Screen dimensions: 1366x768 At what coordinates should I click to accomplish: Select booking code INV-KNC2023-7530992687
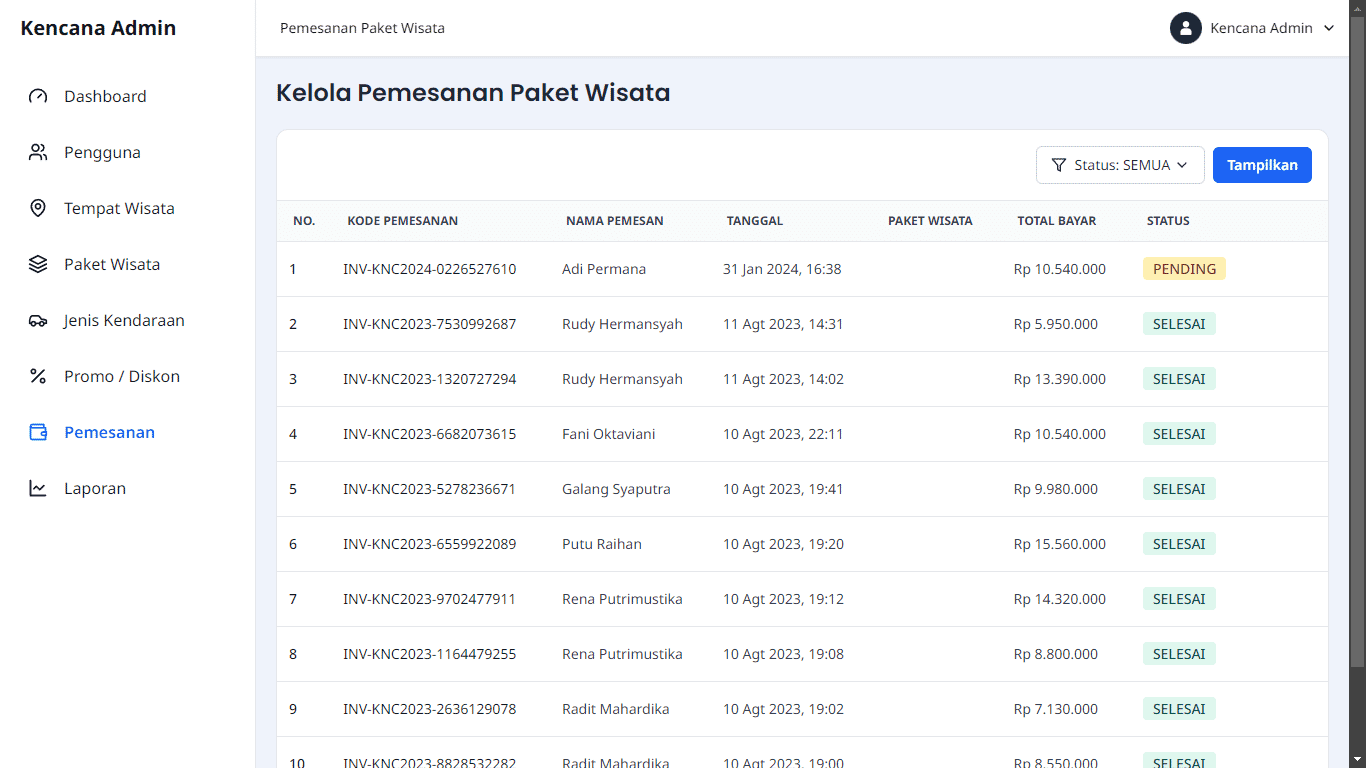pos(429,324)
